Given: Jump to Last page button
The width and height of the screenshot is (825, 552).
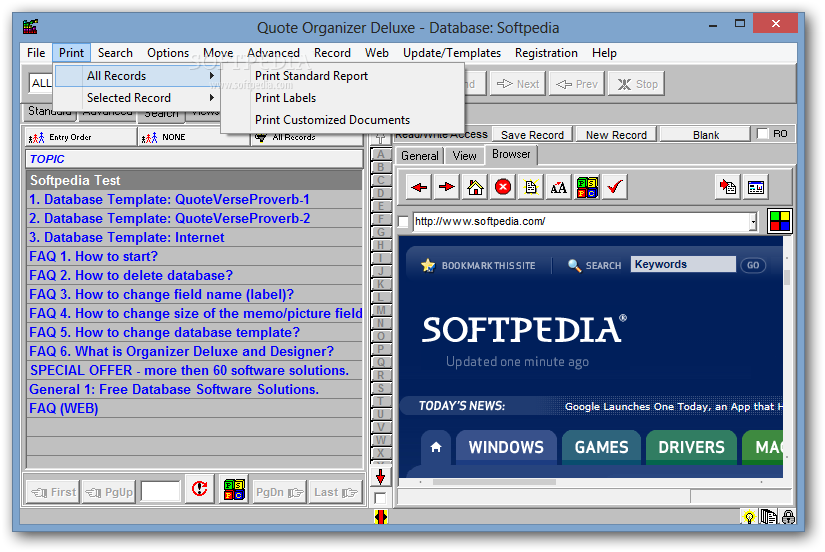Looking at the screenshot, I should [335, 491].
